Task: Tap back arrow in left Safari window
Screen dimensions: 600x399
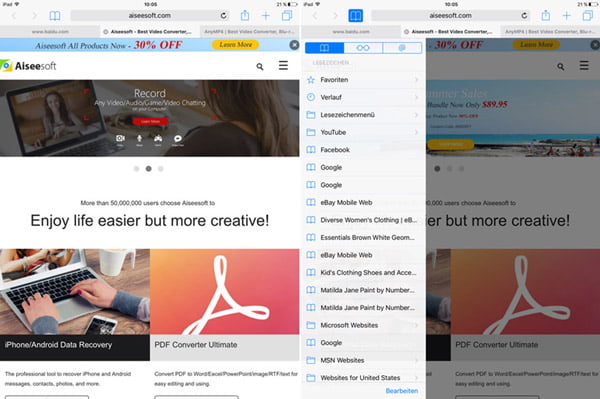Action: [x=14, y=16]
